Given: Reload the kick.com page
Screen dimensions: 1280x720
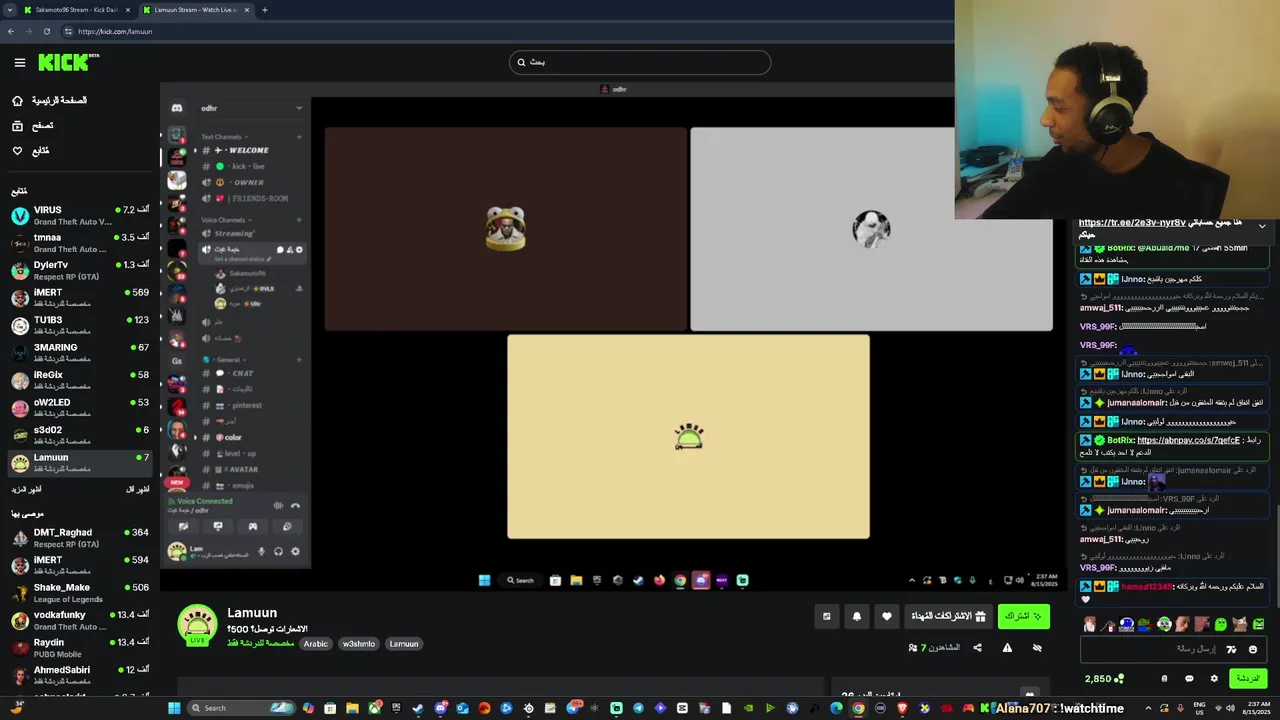Looking at the screenshot, I should (46, 31).
